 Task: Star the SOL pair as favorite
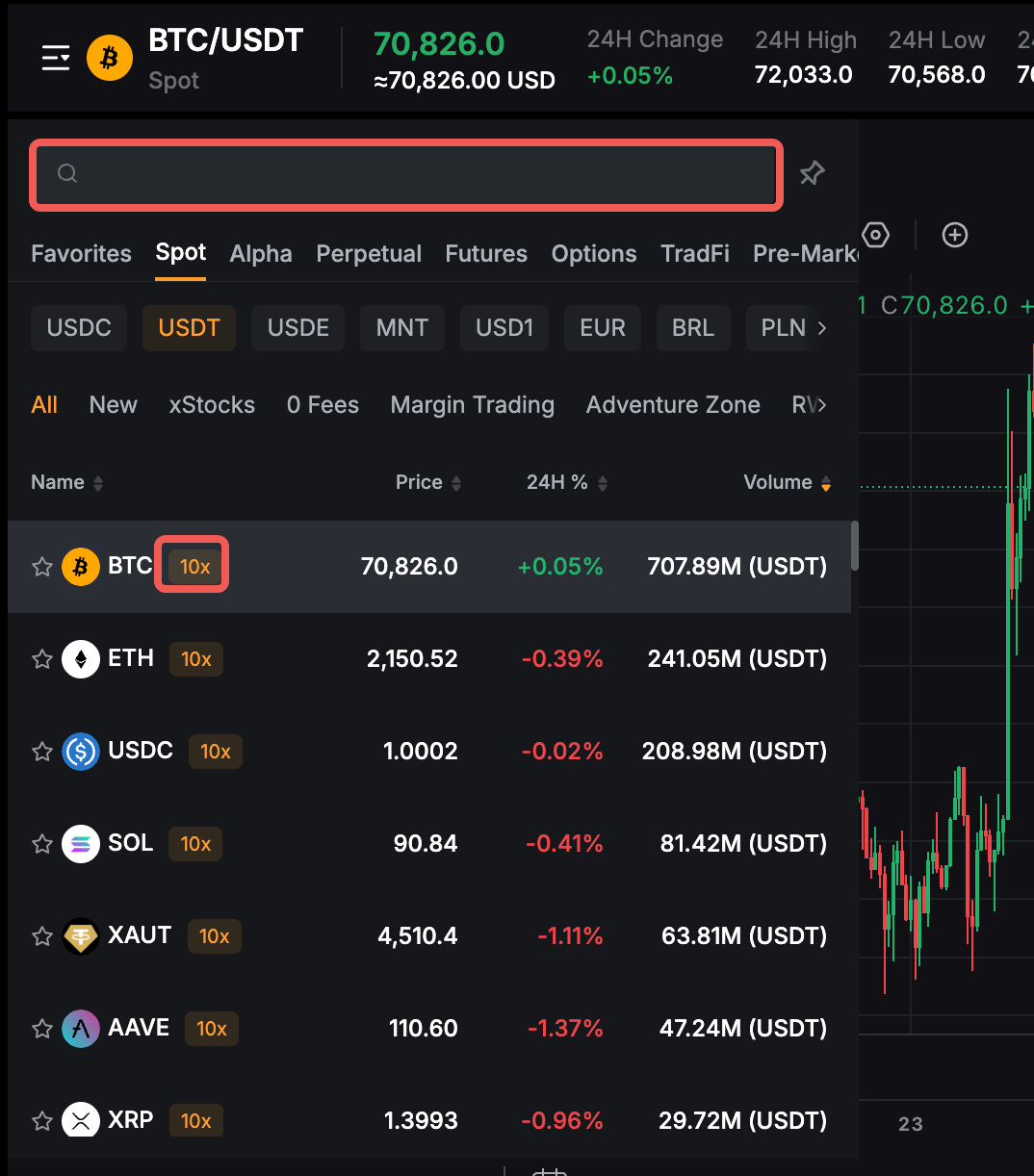[42, 844]
